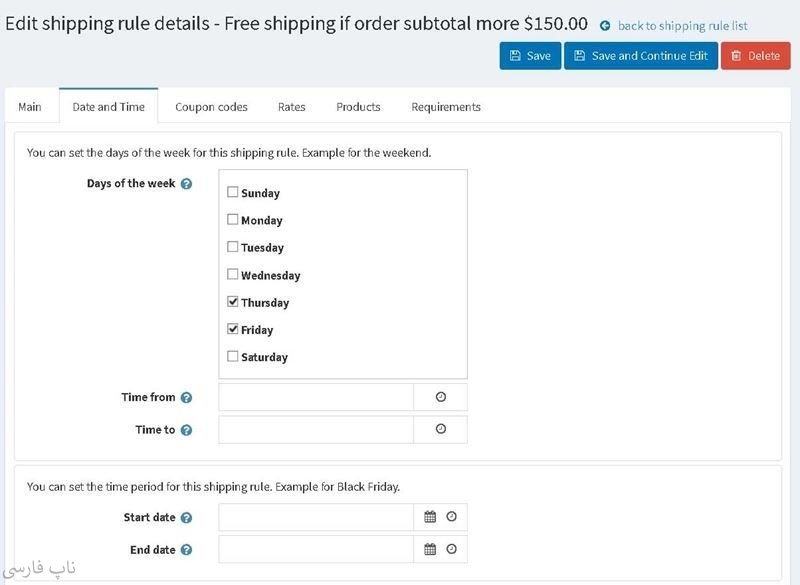Image resolution: width=800 pixels, height=585 pixels.
Task: Switch to the Coupon codes tab
Action: coord(211,107)
